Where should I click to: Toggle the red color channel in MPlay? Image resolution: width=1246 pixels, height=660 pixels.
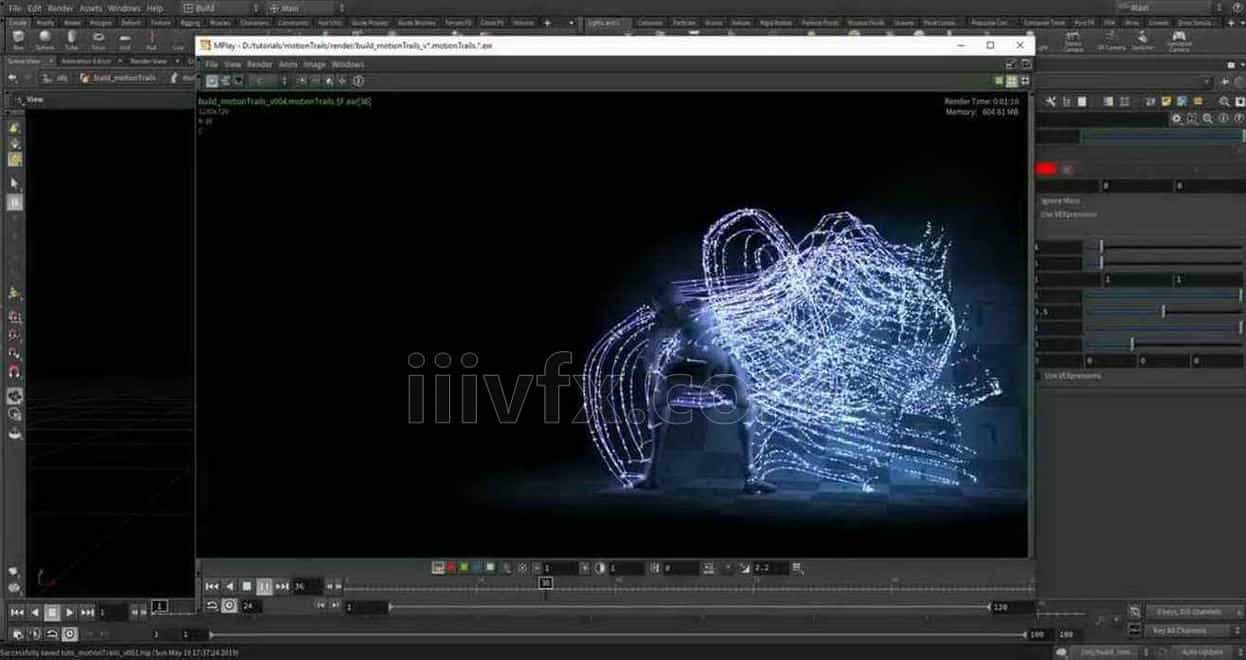click(451, 568)
